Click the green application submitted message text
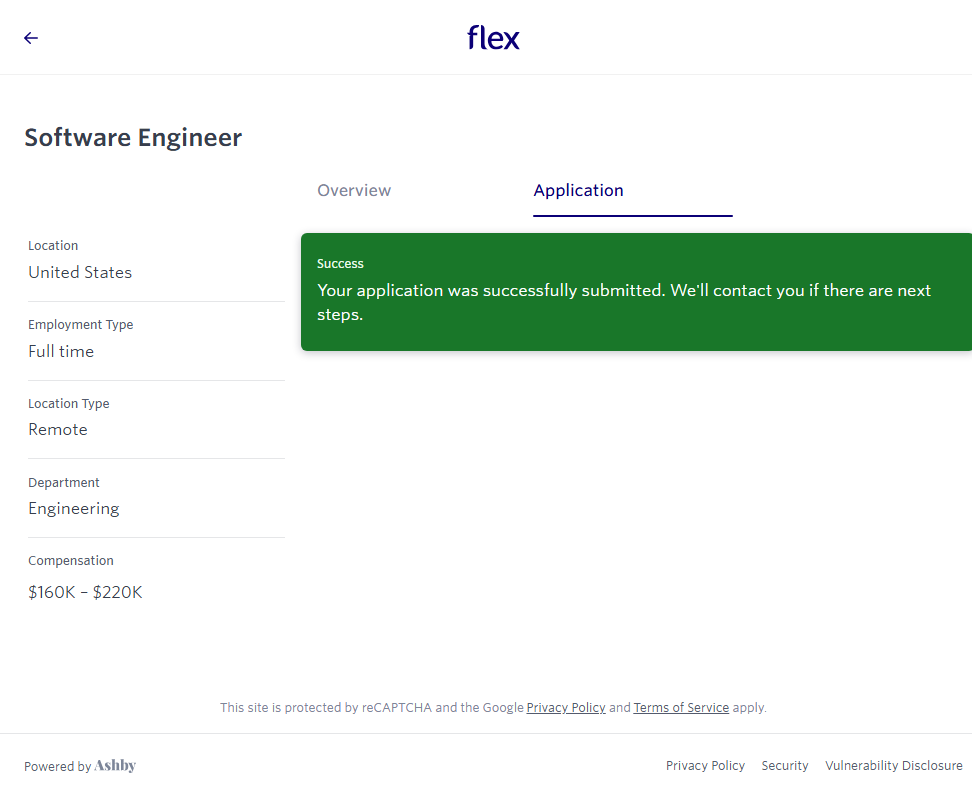 (623, 302)
